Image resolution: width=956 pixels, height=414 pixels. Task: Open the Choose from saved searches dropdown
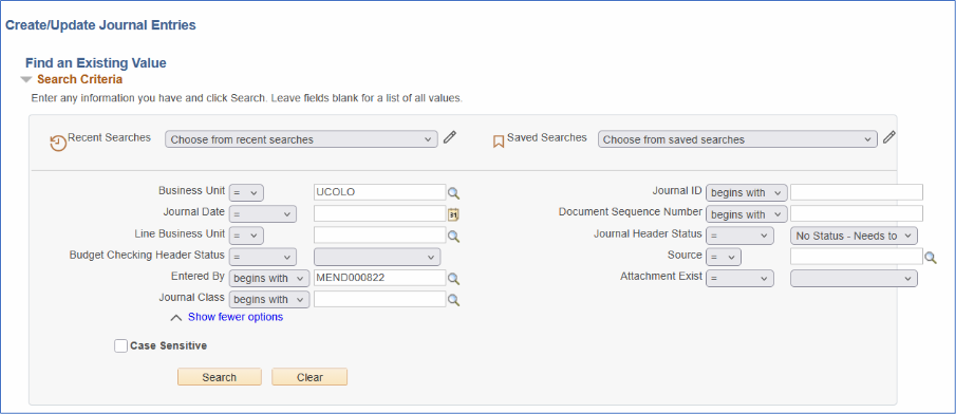pos(737,140)
